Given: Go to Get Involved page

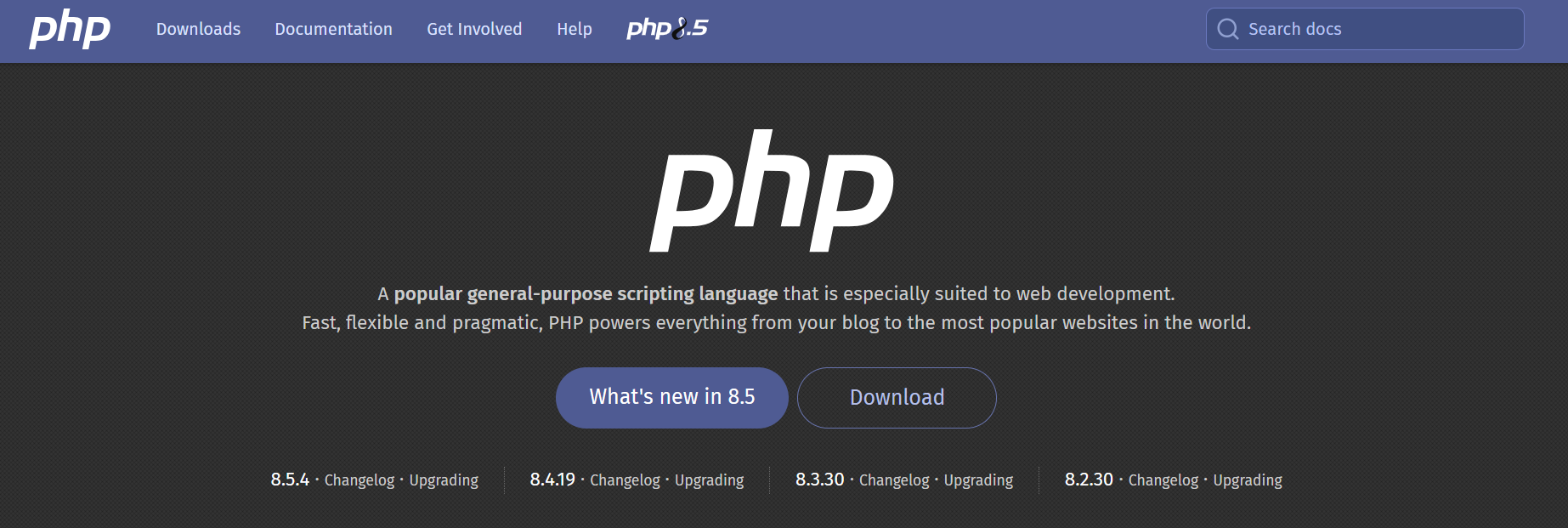Looking at the screenshot, I should [x=474, y=29].
